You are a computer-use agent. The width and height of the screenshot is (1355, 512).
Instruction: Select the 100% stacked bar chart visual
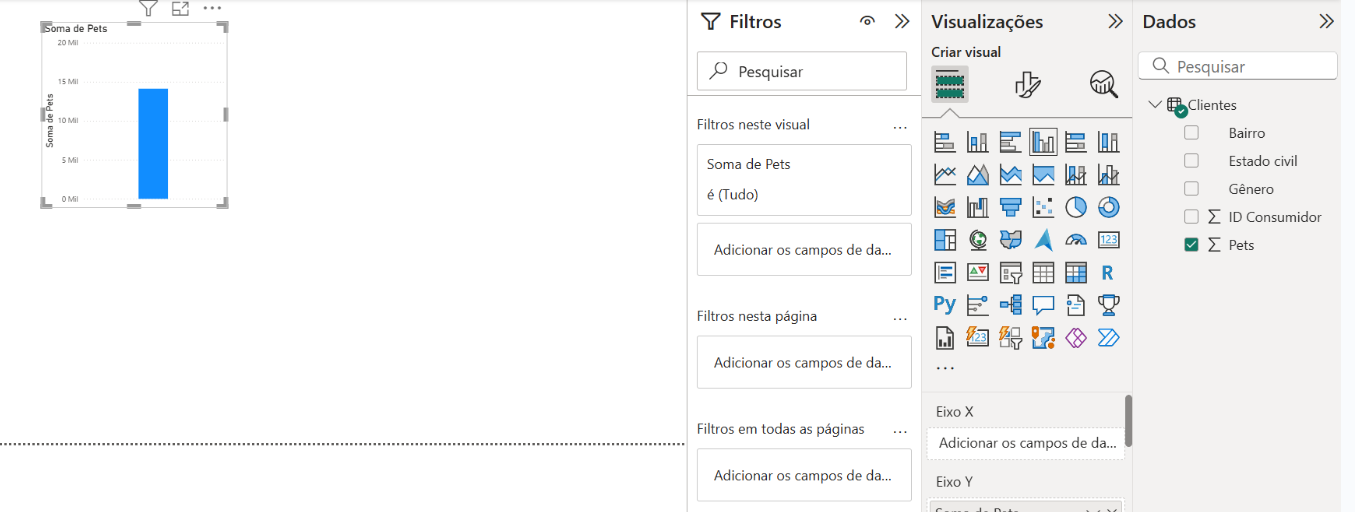pos(1076,142)
